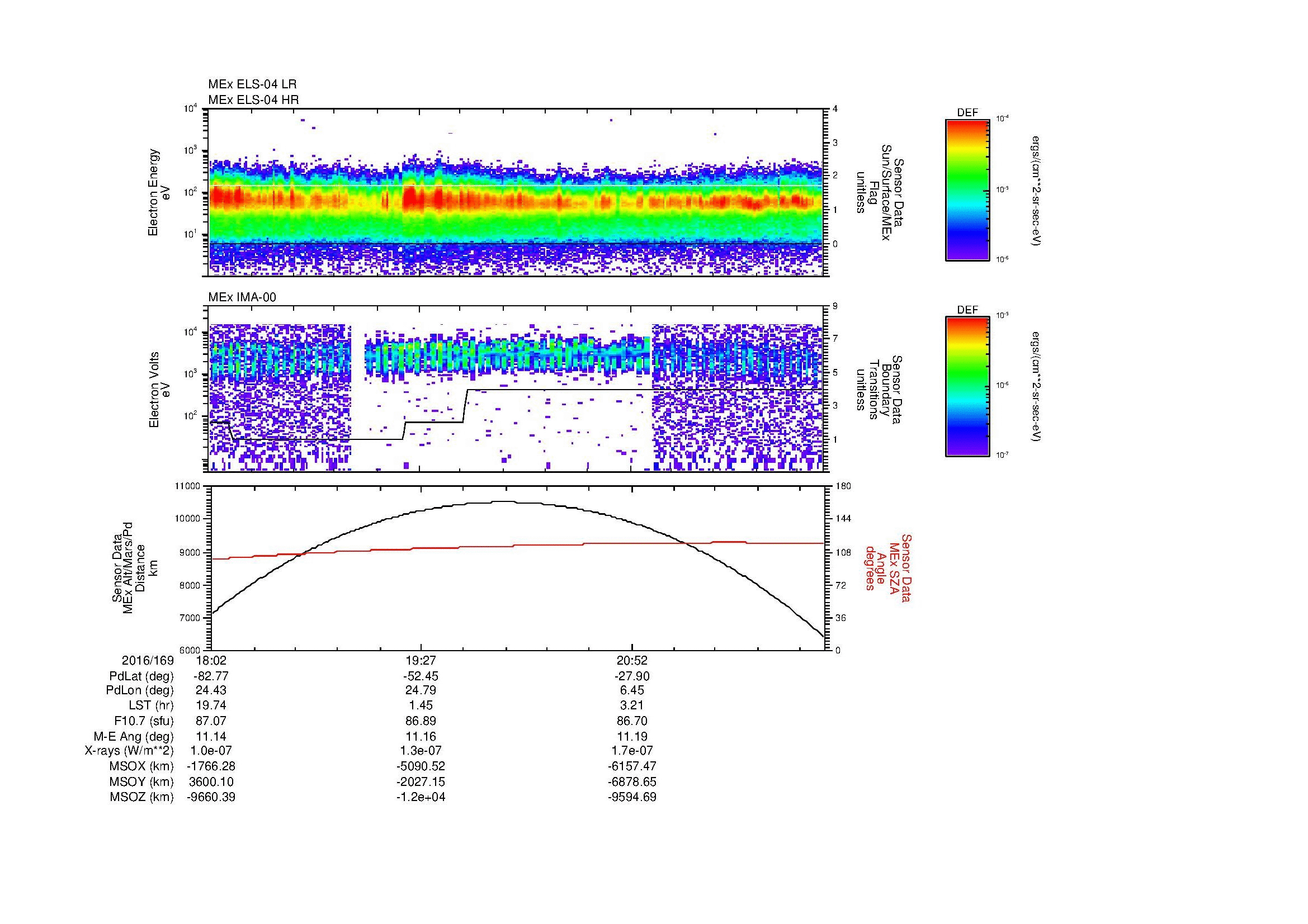Click the MSOY value -2027.15
This screenshot has height=924, width=1308.
click(x=421, y=781)
